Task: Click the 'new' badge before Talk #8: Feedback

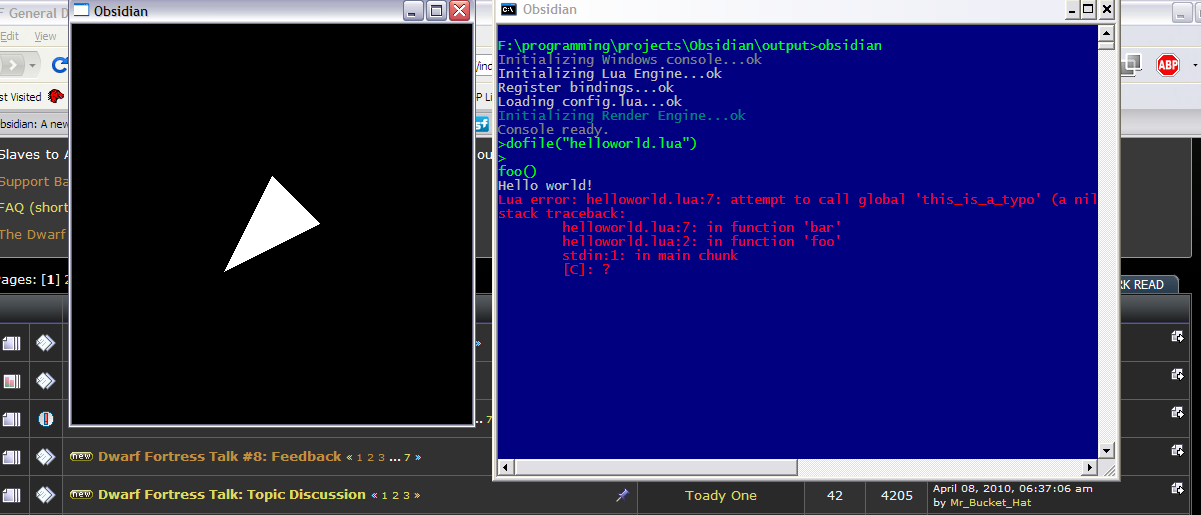Action: 81,456
